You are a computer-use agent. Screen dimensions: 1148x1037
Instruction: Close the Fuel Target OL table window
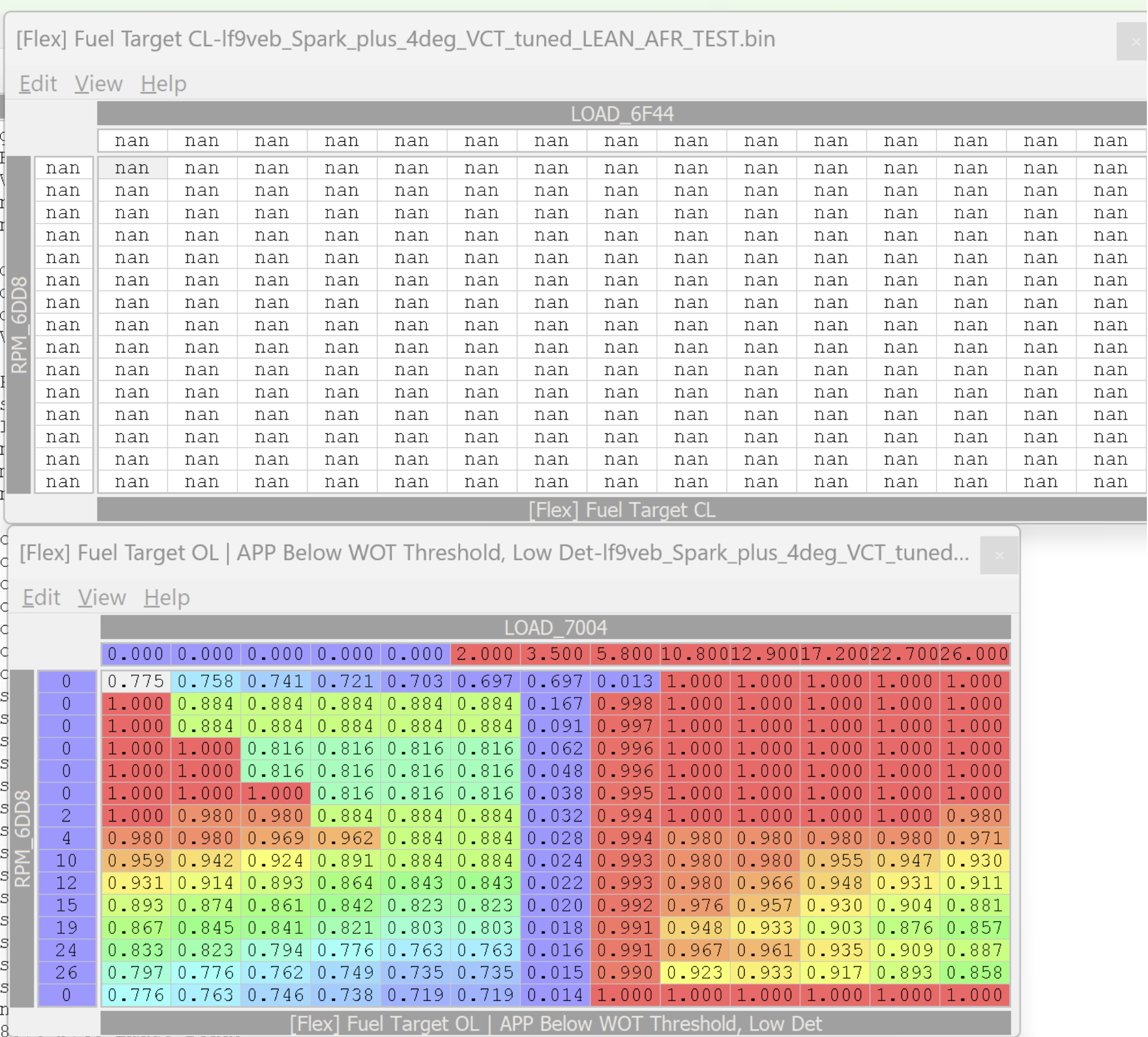click(999, 555)
